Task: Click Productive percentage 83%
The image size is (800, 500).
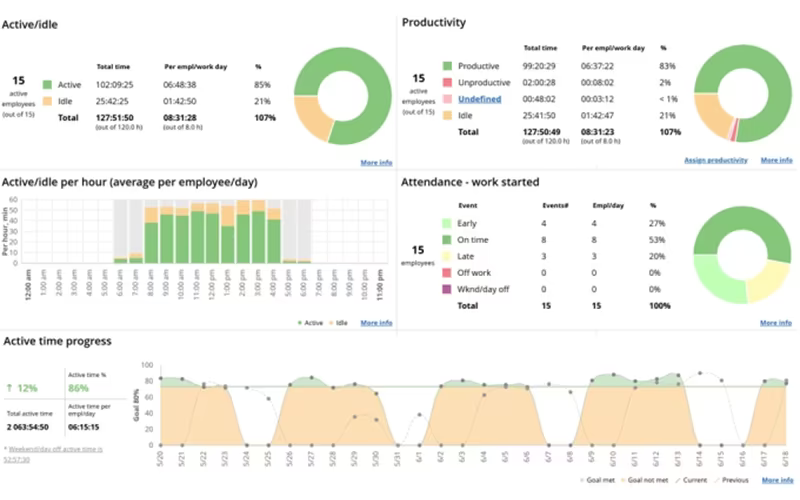Action: click(x=667, y=66)
